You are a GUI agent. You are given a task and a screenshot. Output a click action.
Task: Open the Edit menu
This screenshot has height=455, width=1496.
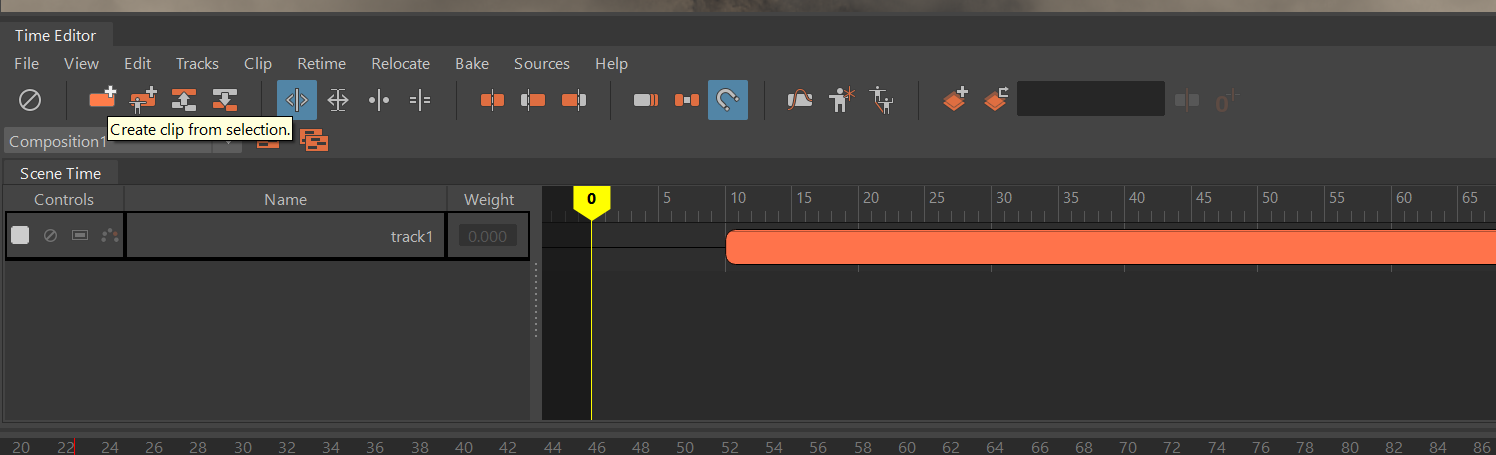pyautogui.click(x=137, y=63)
